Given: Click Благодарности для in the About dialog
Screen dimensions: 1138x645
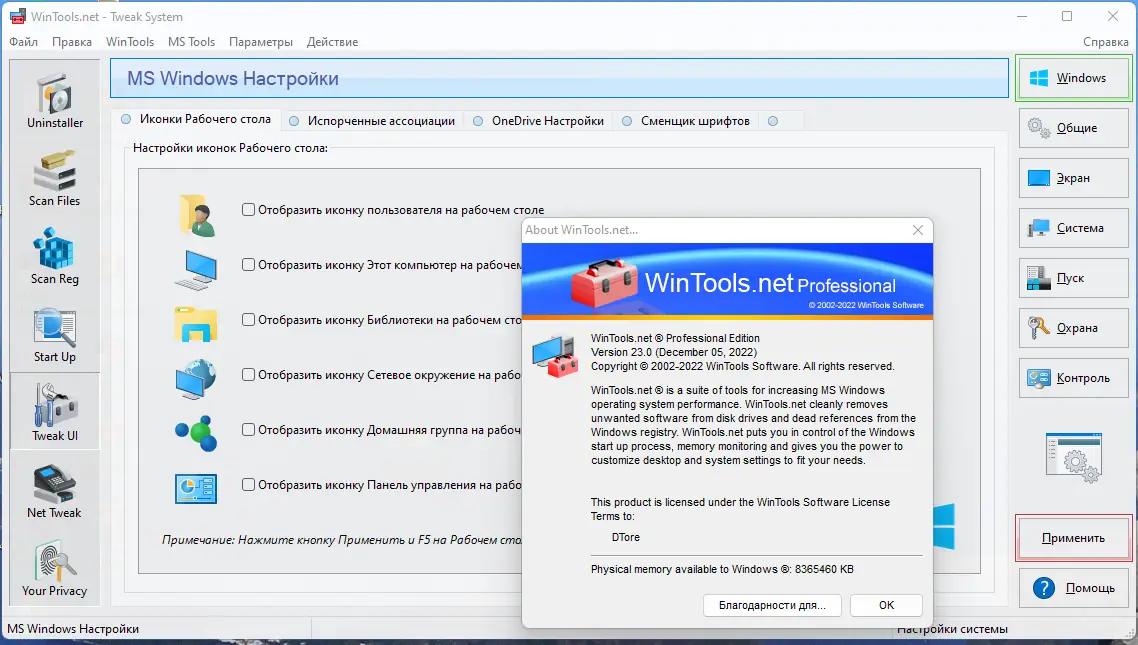Looking at the screenshot, I should 772,605.
